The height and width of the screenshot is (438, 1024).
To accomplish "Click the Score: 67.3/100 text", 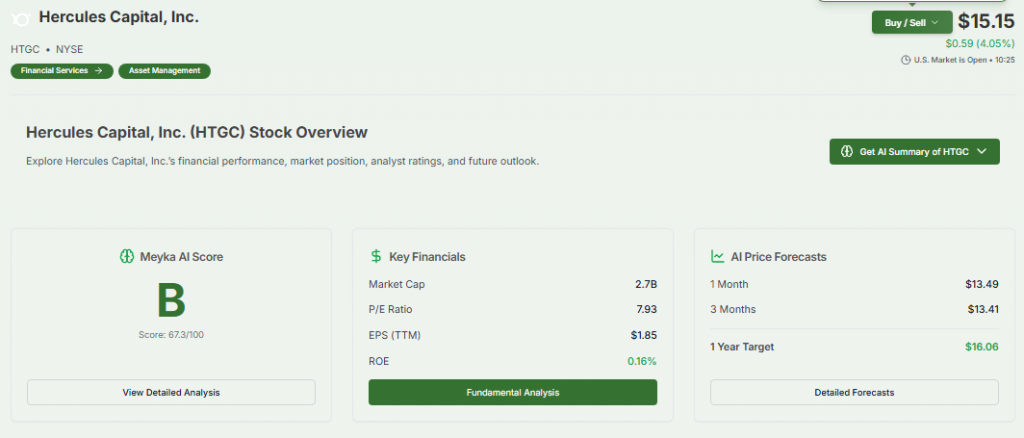I will (x=171, y=335).
